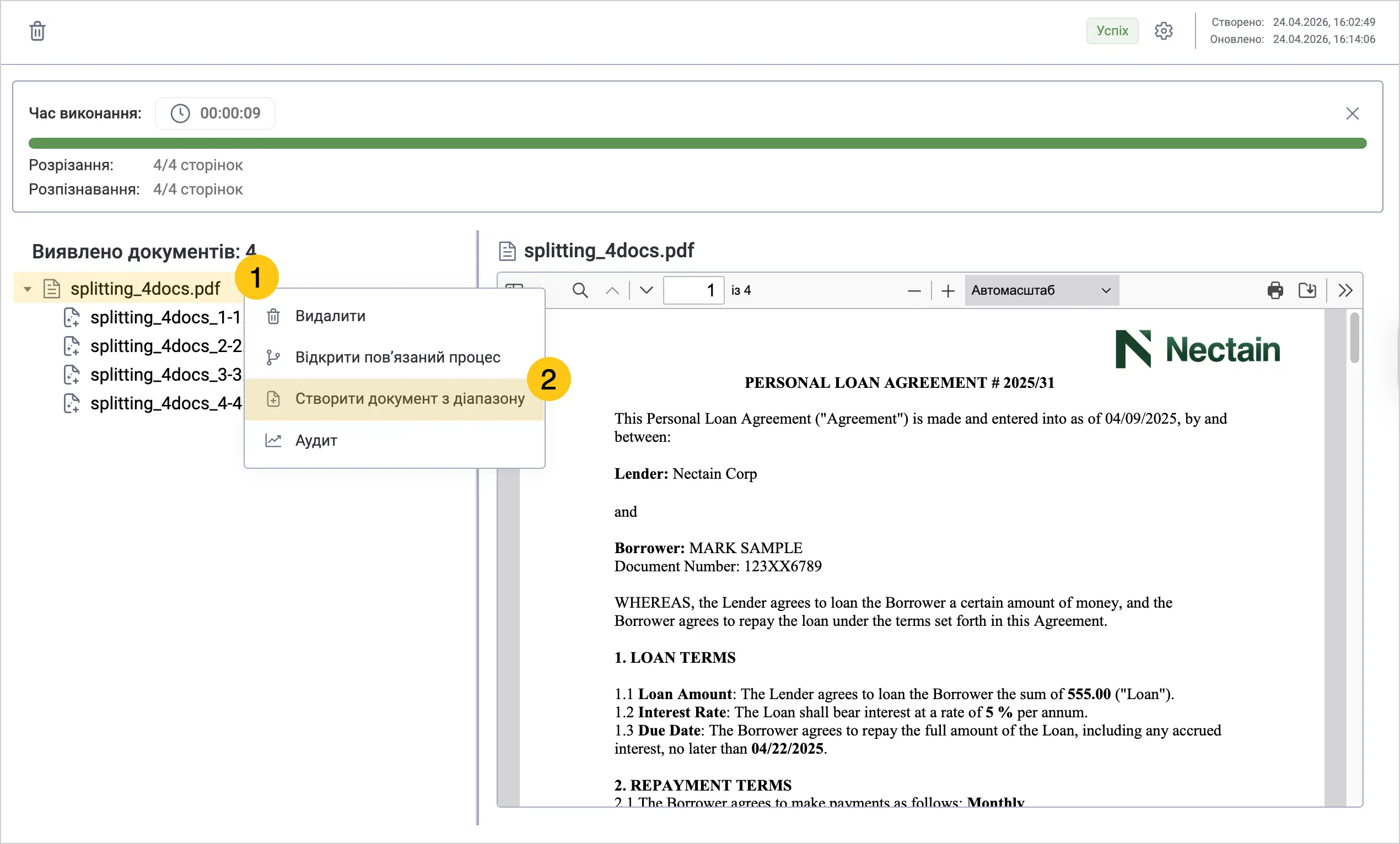This screenshot has height=844, width=1400.
Task: Collapse the splitting_4docs.pdf tree node
Action: (27, 289)
